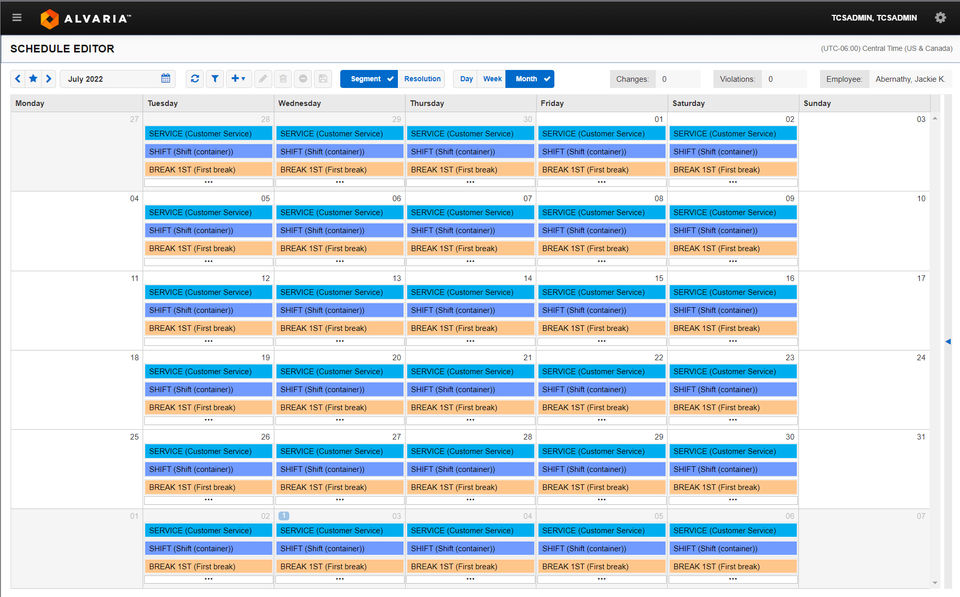This screenshot has width=960, height=597.
Task: Expand more segments on Tuesday July 05
Action: tap(208, 261)
